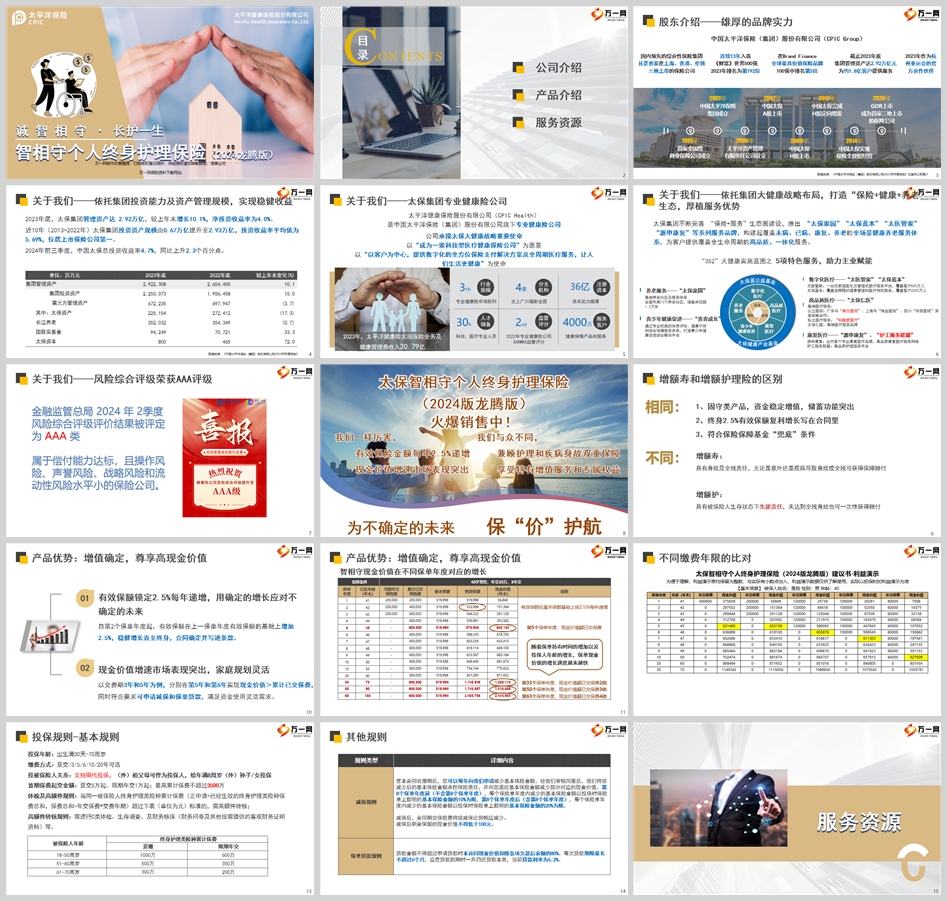Click the 详细内容 table header
Image resolution: width=947 pixels, height=901 pixels.
pyautogui.click(x=502, y=760)
